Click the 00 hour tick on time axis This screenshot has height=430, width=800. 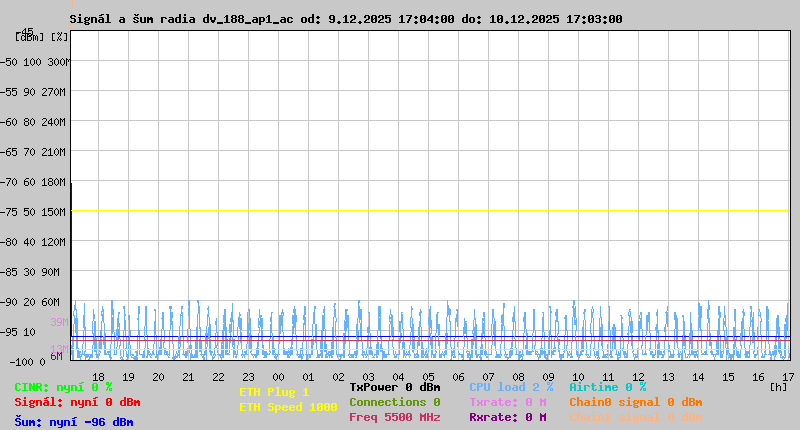click(x=278, y=377)
